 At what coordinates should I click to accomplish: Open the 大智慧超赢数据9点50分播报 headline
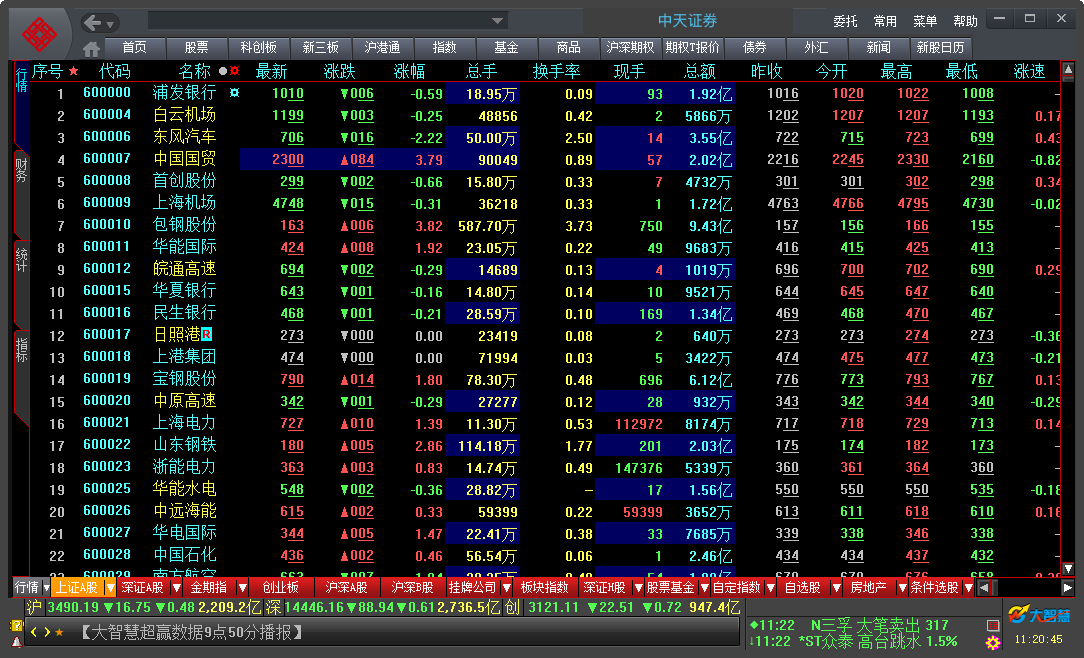point(191,632)
